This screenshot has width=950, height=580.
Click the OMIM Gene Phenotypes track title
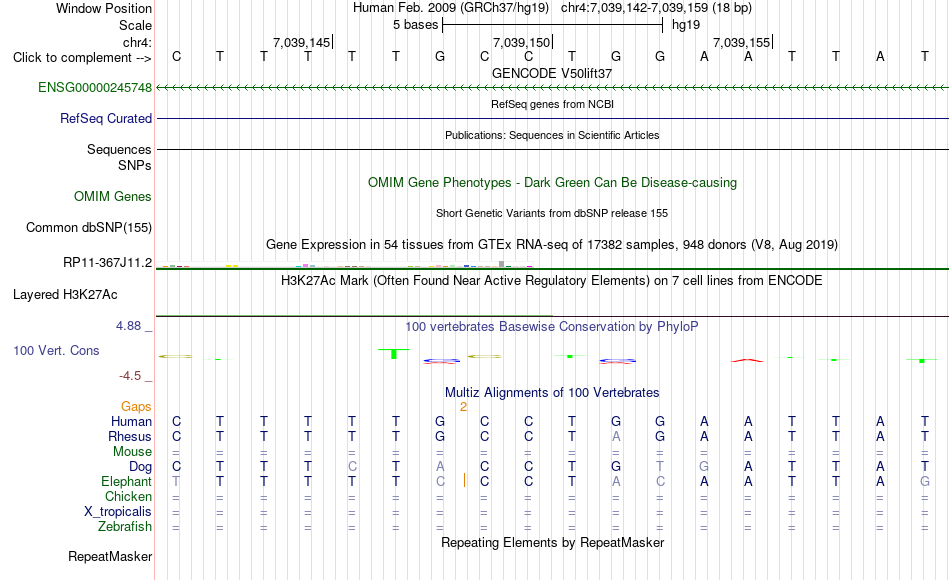click(x=552, y=182)
